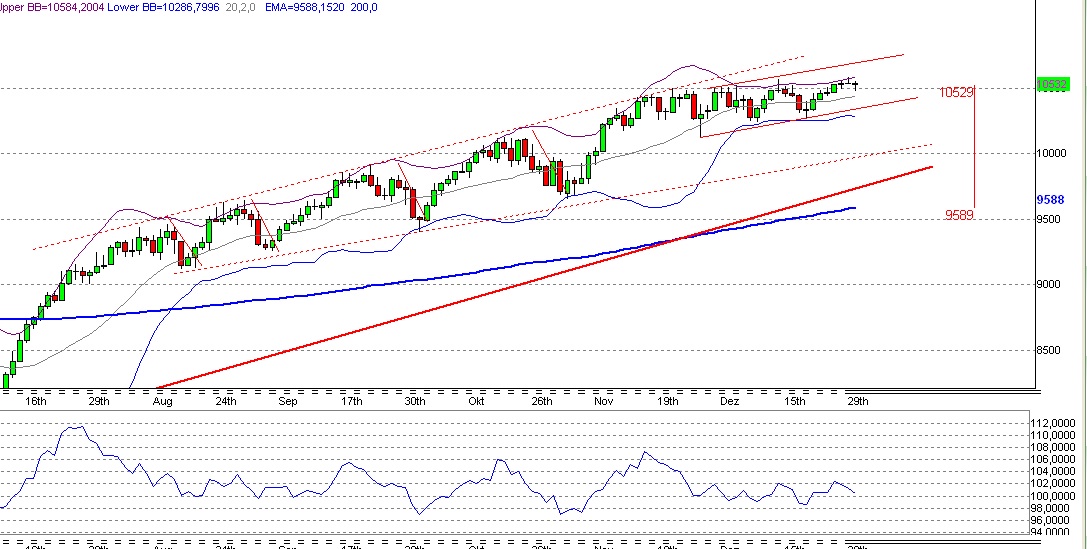Select the Sep label on time axis

(288, 401)
